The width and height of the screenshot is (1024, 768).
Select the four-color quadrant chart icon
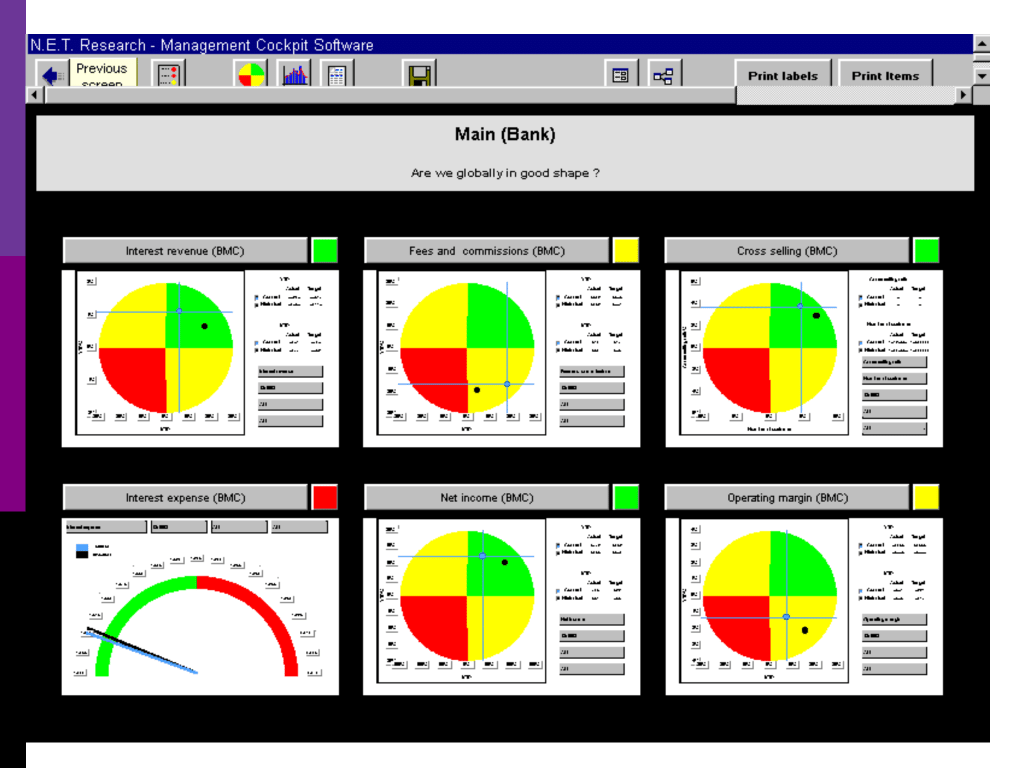click(251, 75)
